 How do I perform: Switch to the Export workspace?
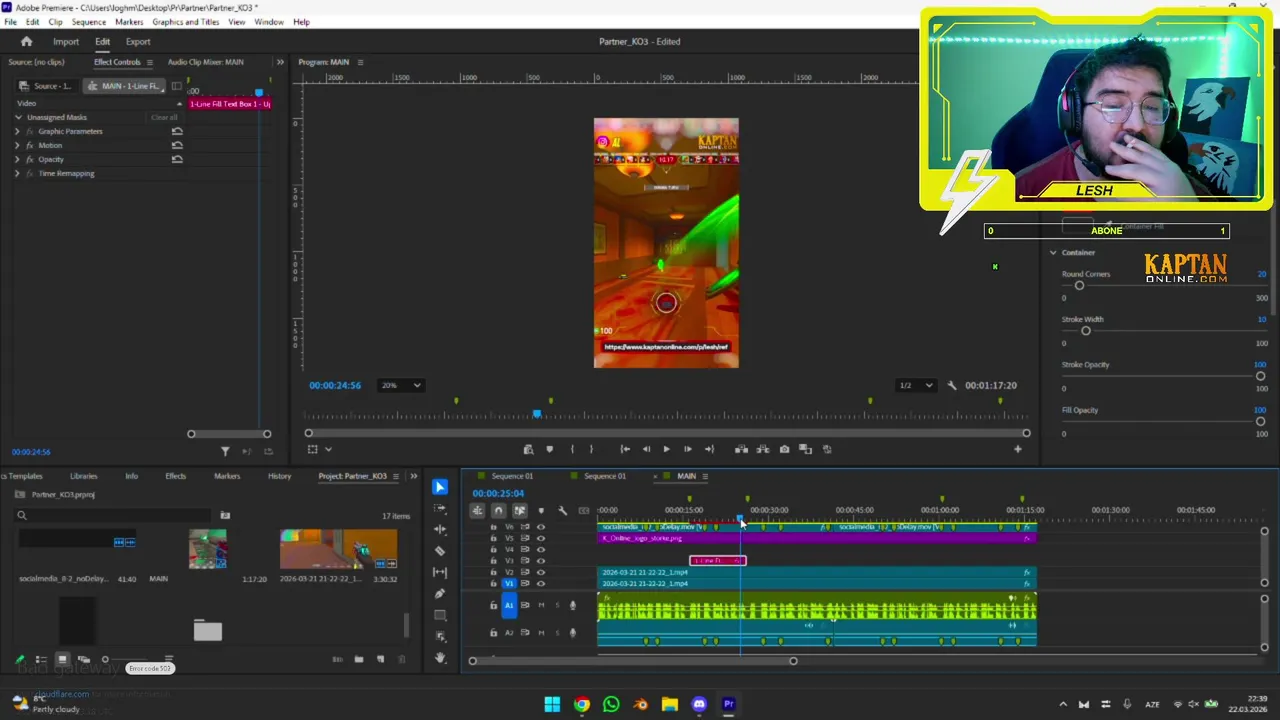point(138,42)
